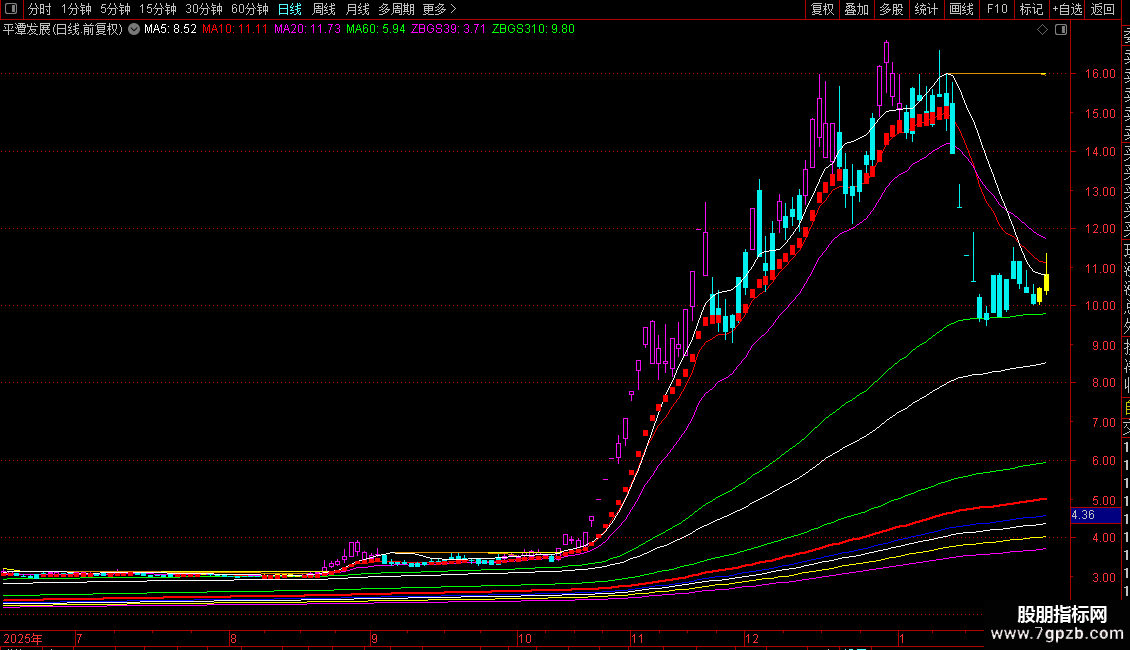Screen dimensions: 1130x650
Task: Click the 复权 adjustment button
Action: [822, 10]
